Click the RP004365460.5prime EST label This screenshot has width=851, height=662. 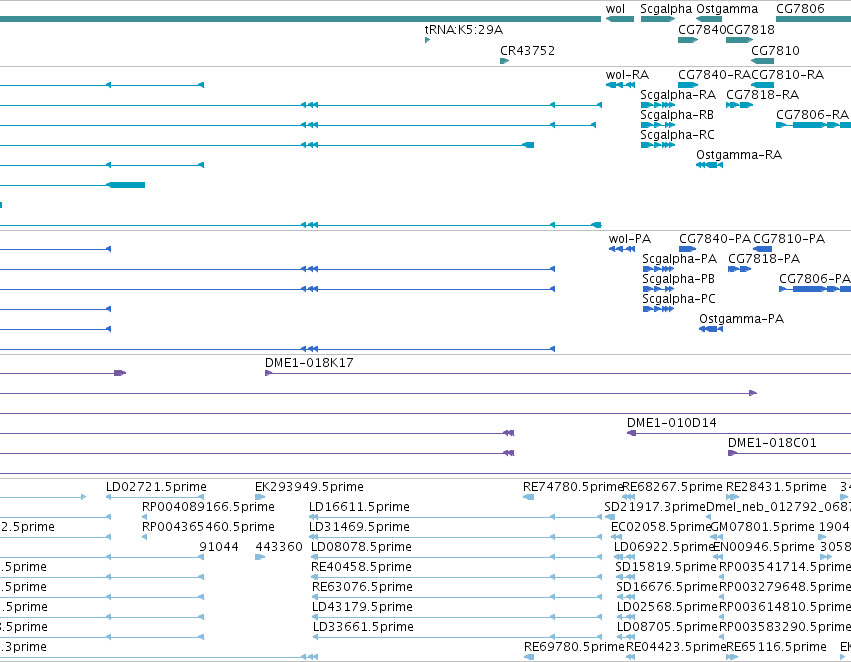tap(208, 527)
